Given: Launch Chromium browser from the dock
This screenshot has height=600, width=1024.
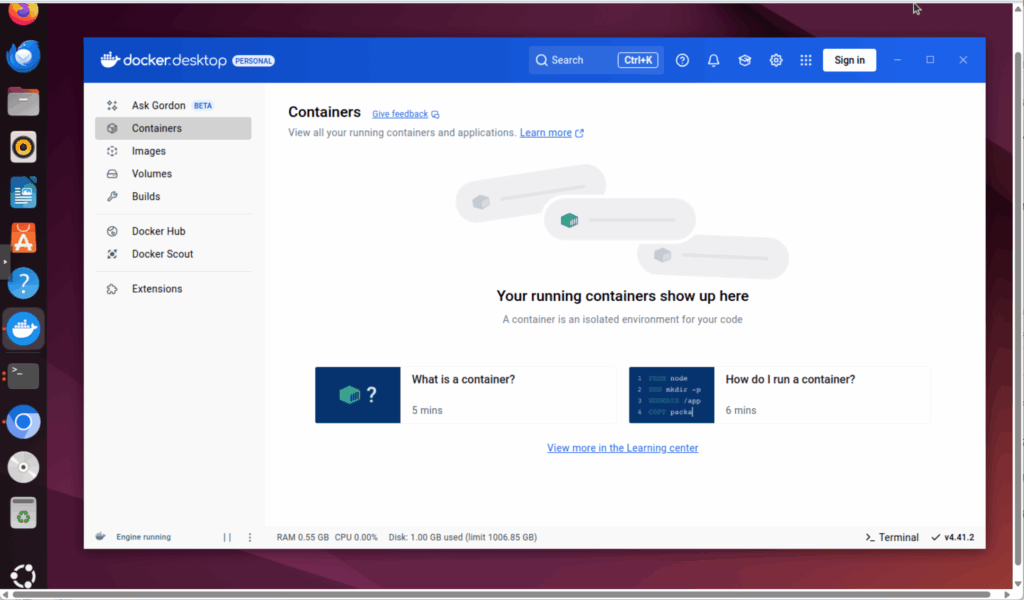Looking at the screenshot, I should click(24, 422).
